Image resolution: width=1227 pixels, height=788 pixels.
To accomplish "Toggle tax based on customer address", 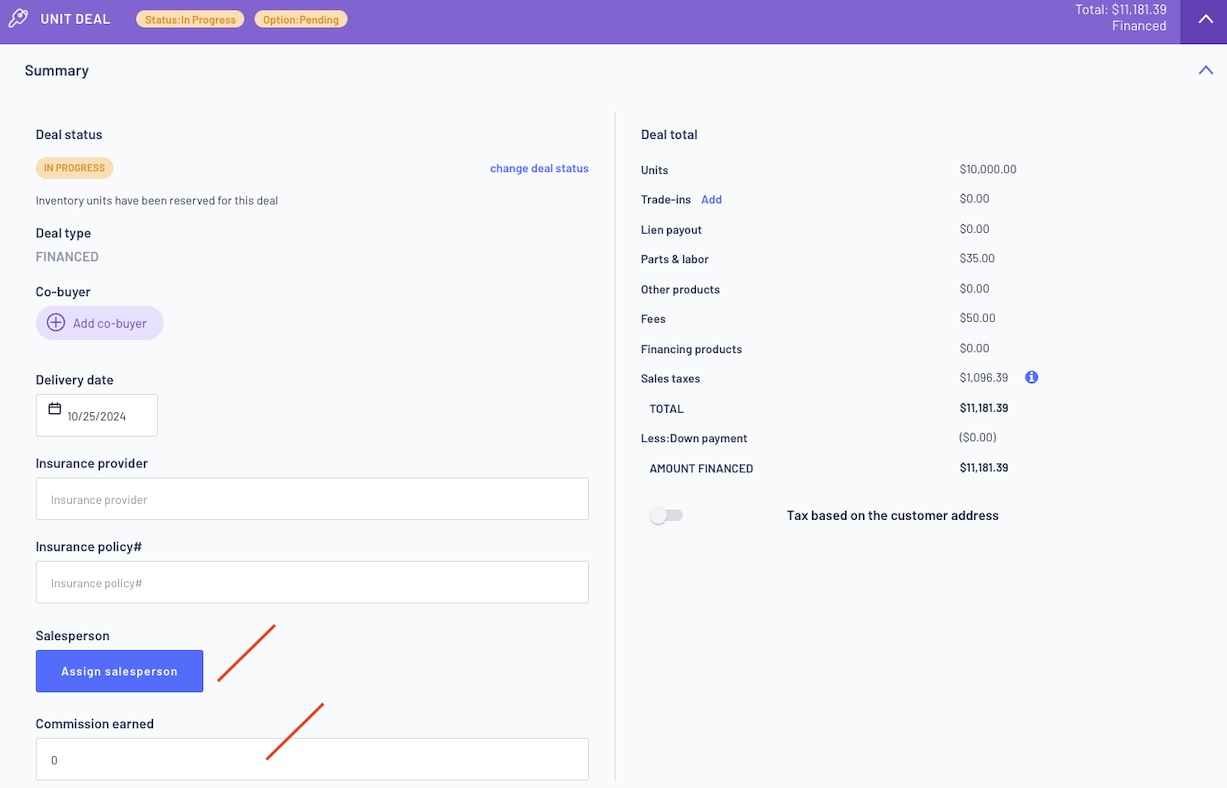I will point(666,516).
